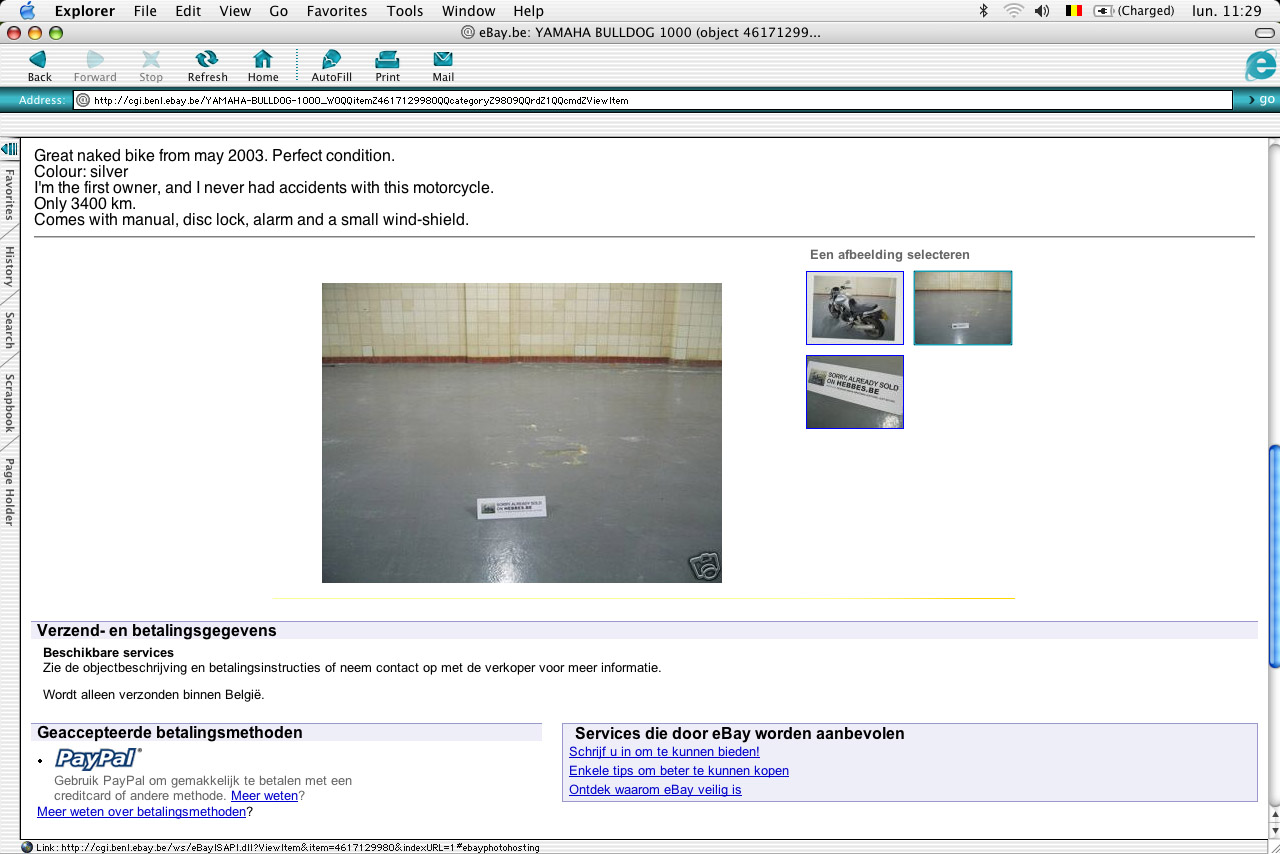This screenshot has width=1280, height=854.
Task: Open the Go menu
Action: pyautogui.click(x=279, y=11)
